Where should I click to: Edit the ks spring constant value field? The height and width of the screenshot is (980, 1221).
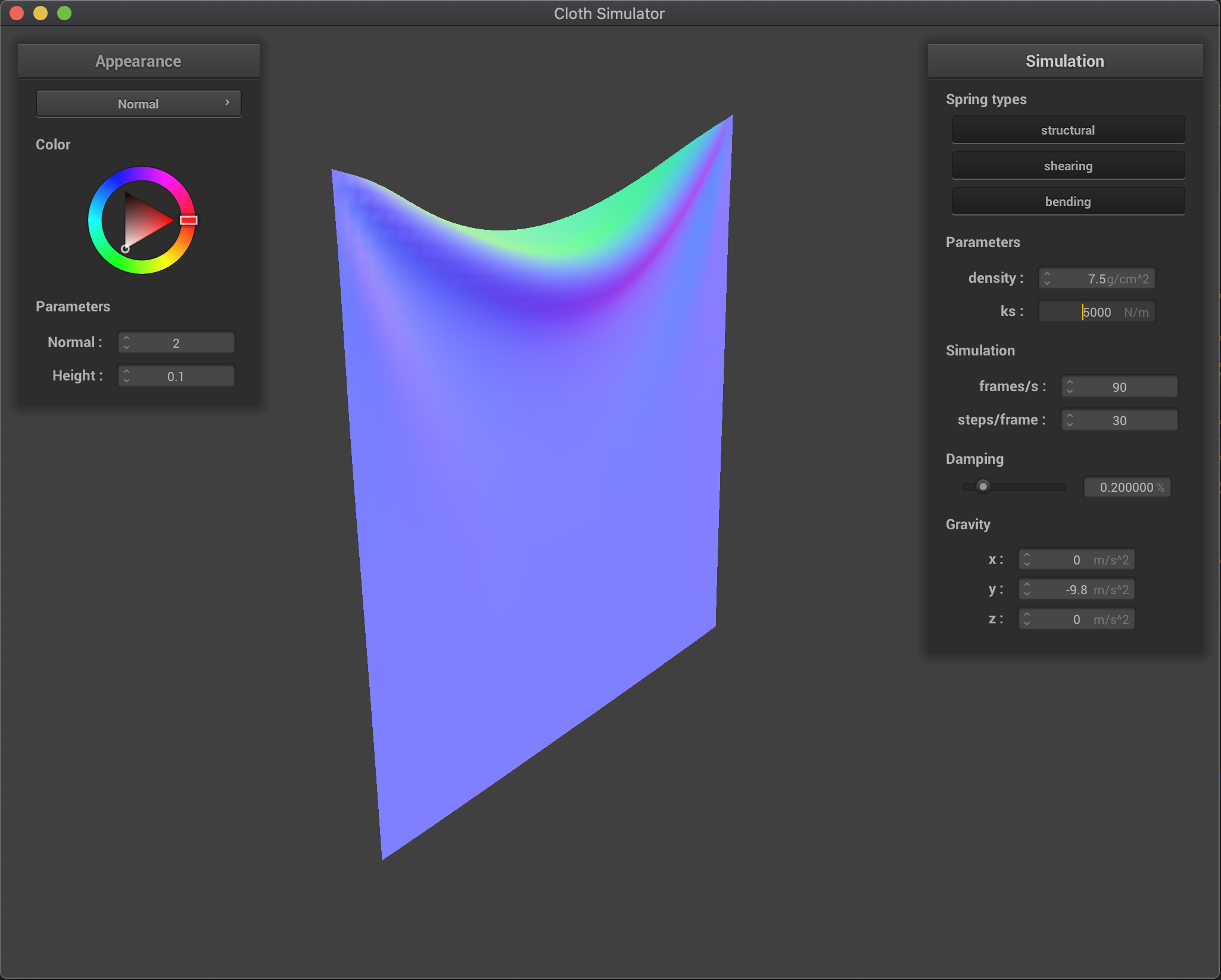[1097, 311]
